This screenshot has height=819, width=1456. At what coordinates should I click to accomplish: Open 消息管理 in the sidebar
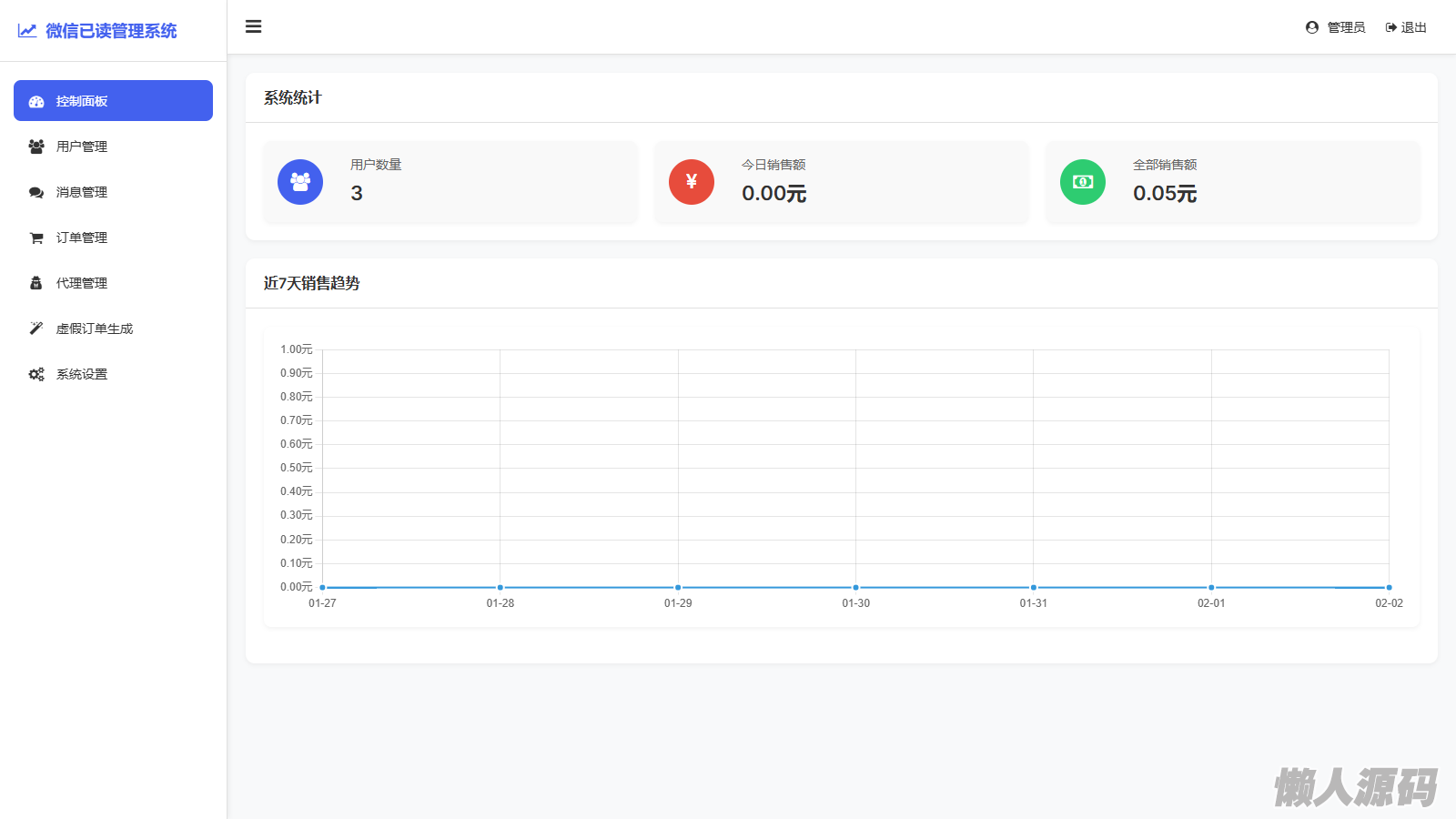(82, 192)
